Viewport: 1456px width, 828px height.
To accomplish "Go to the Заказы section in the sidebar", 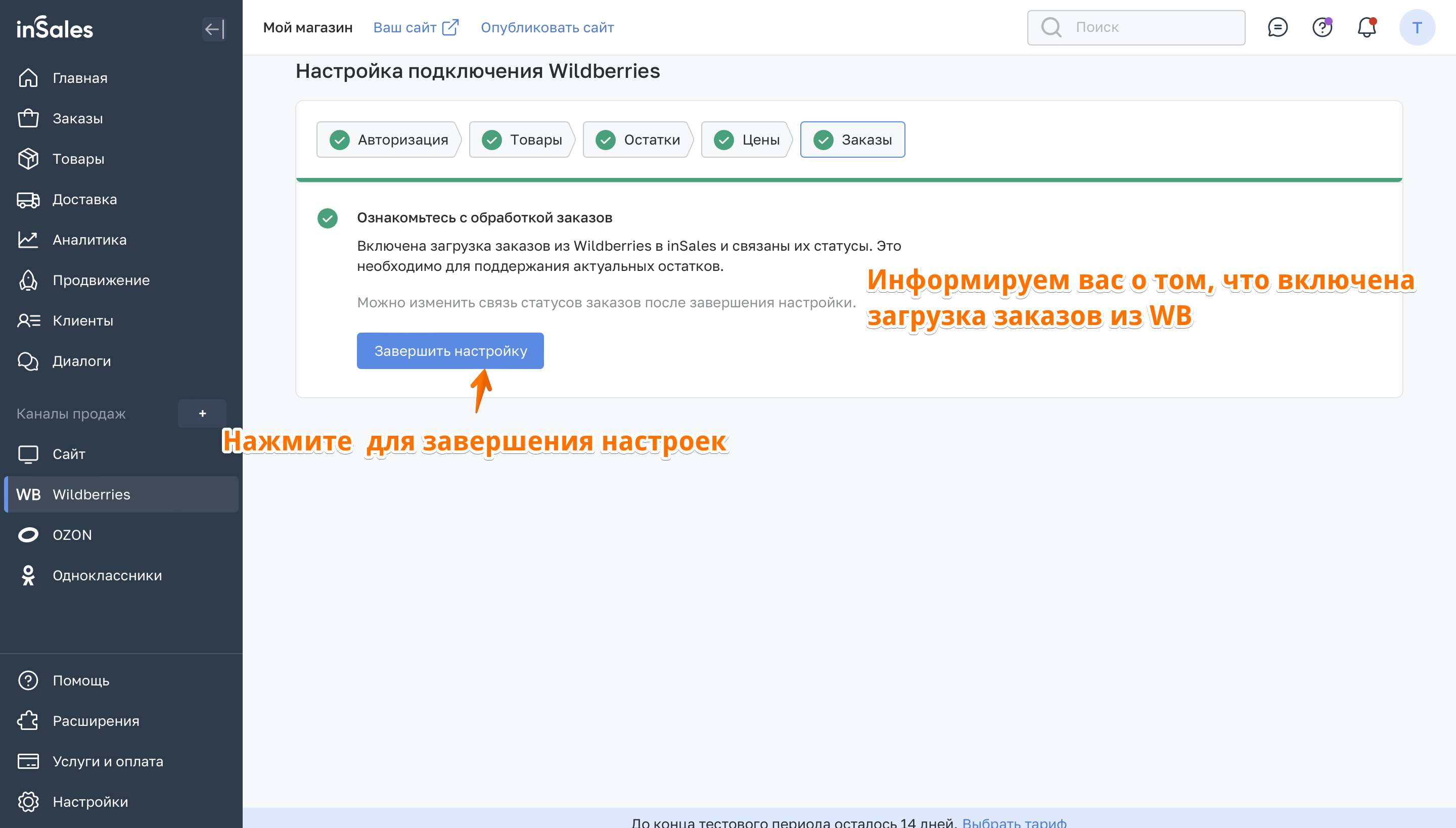I will tap(77, 118).
